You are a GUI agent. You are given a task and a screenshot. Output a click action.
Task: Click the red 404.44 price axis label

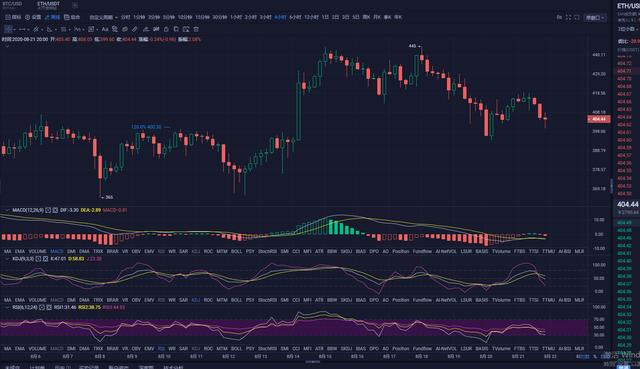click(x=599, y=119)
